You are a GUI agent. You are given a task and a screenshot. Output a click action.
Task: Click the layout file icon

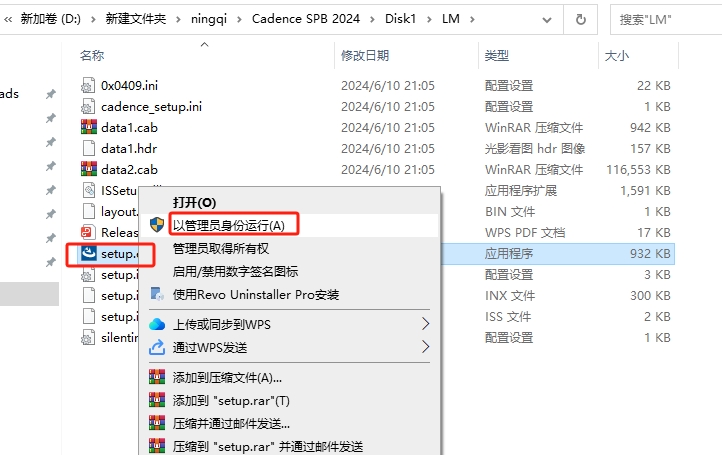tap(88, 212)
